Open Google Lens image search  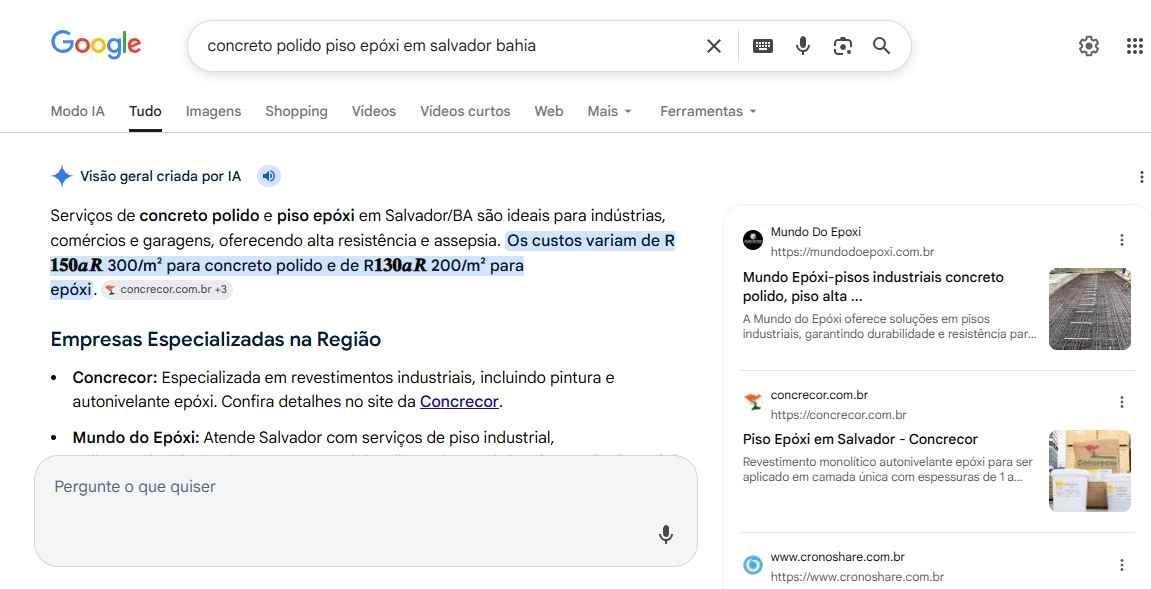(843, 46)
